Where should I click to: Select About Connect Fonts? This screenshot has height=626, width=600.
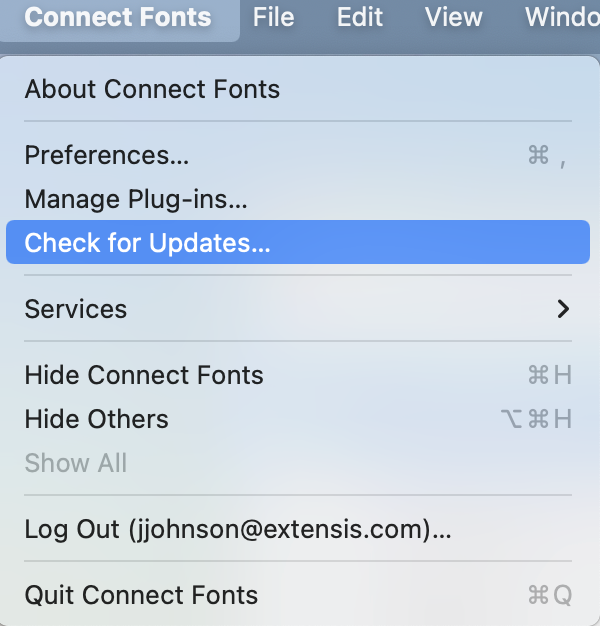point(152,89)
